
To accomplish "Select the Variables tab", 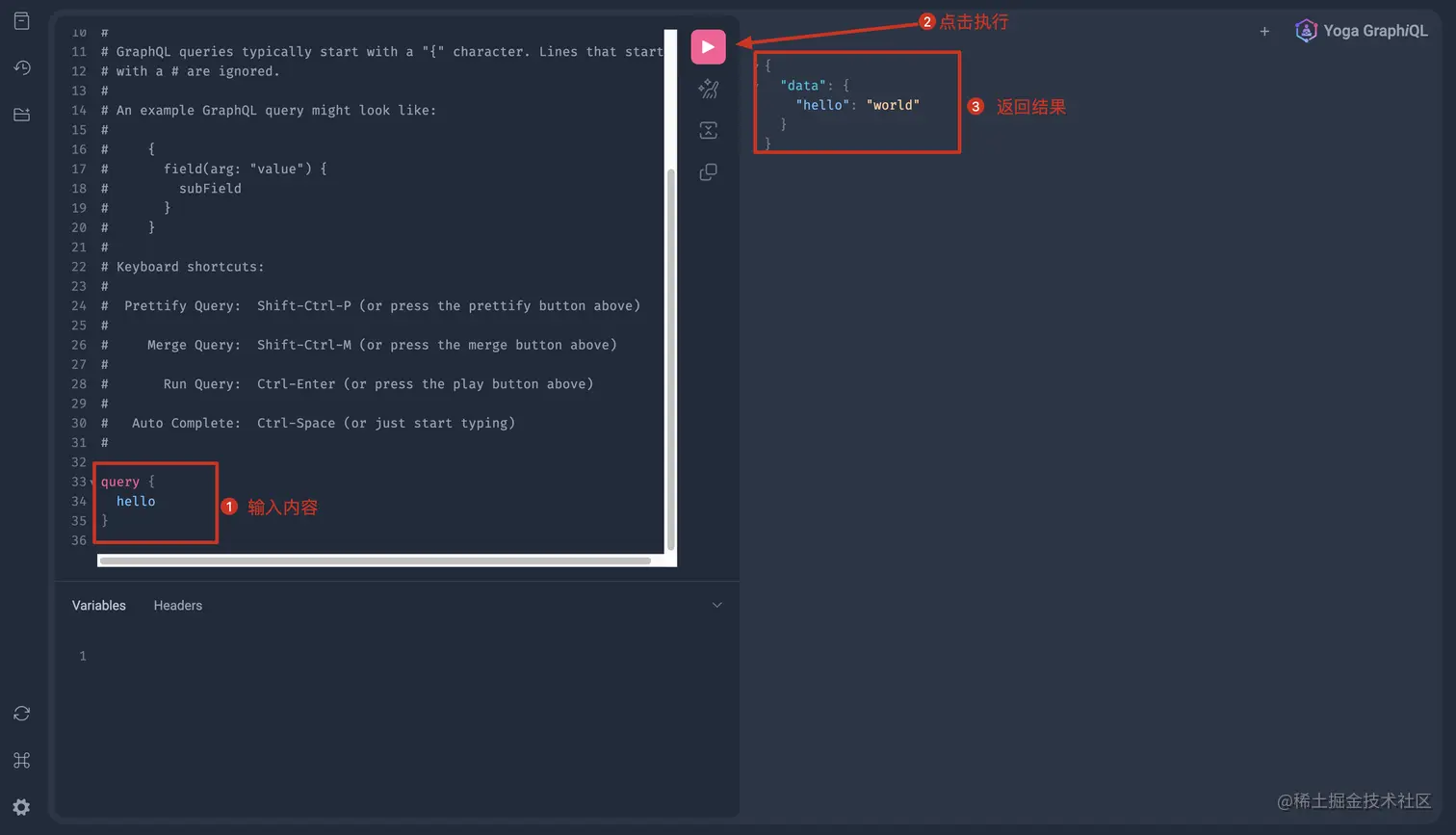I will pyautogui.click(x=98, y=605).
